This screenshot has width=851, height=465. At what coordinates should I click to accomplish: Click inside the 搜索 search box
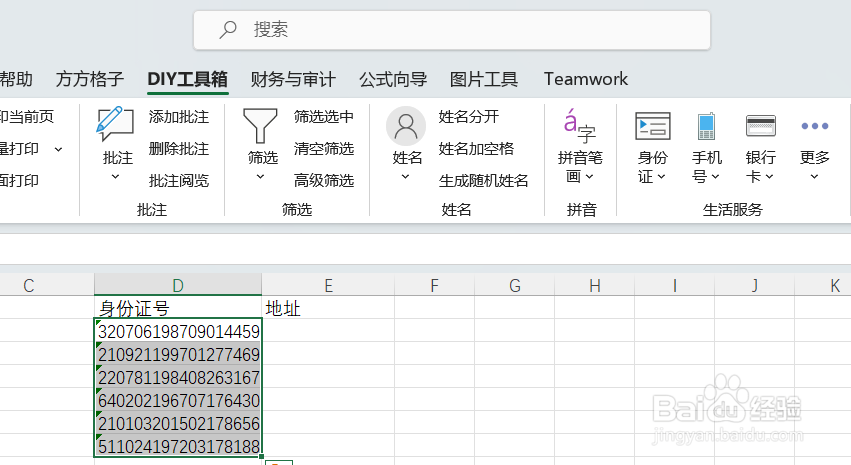(452, 30)
